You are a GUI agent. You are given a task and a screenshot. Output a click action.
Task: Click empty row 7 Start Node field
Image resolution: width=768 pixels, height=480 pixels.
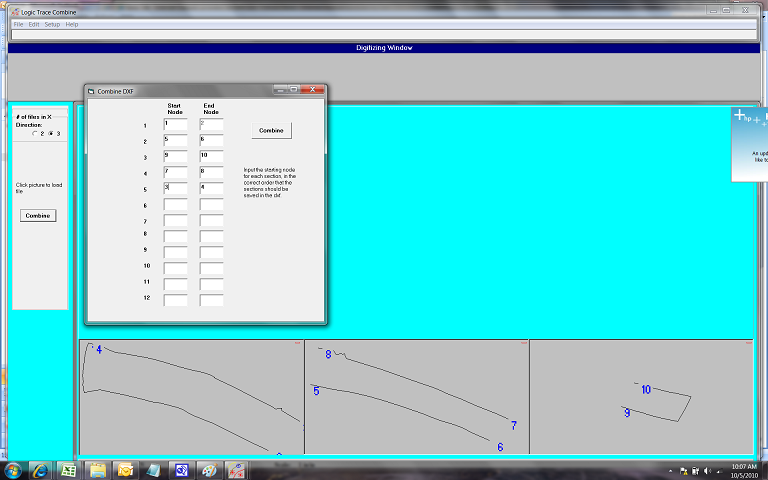click(175, 220)
